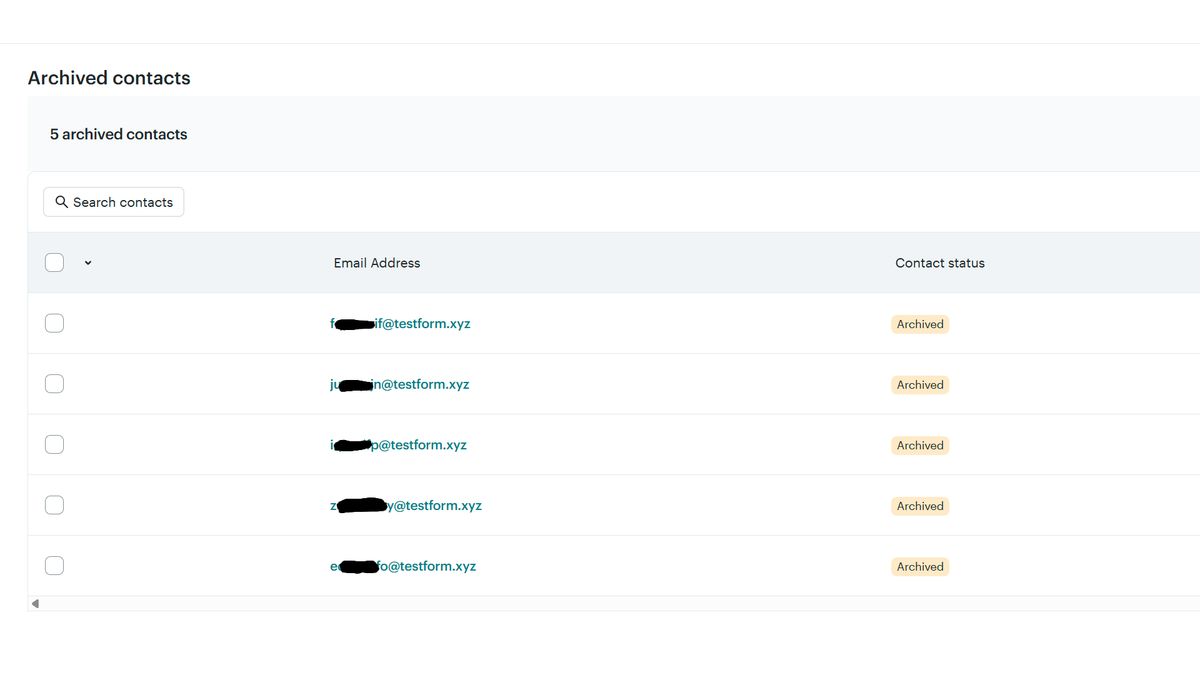
Task: Click the horizontal scrollbar left arrow
Action: coord(35,603)
